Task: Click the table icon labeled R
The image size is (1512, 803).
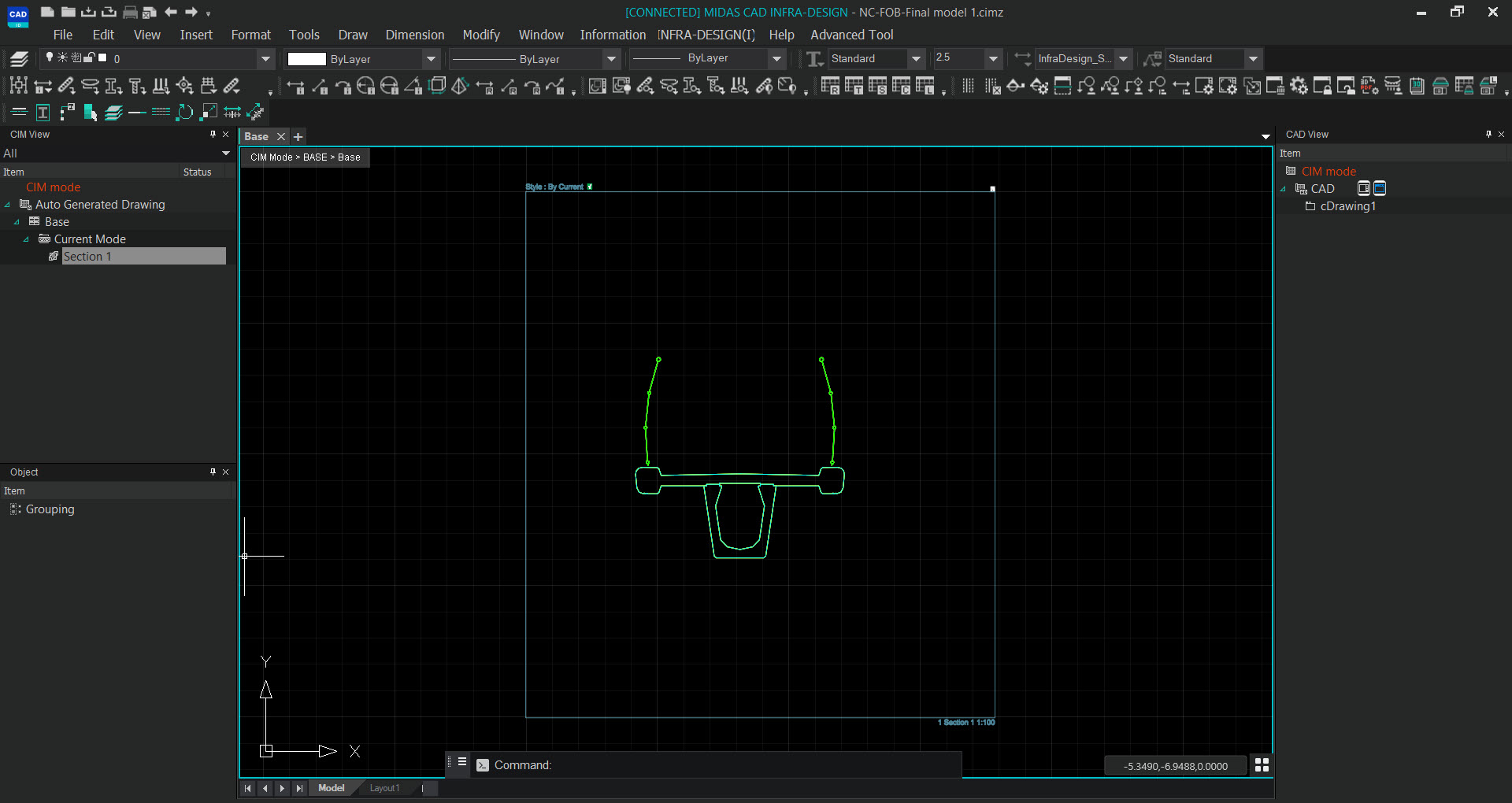Action: click(830, 86)
